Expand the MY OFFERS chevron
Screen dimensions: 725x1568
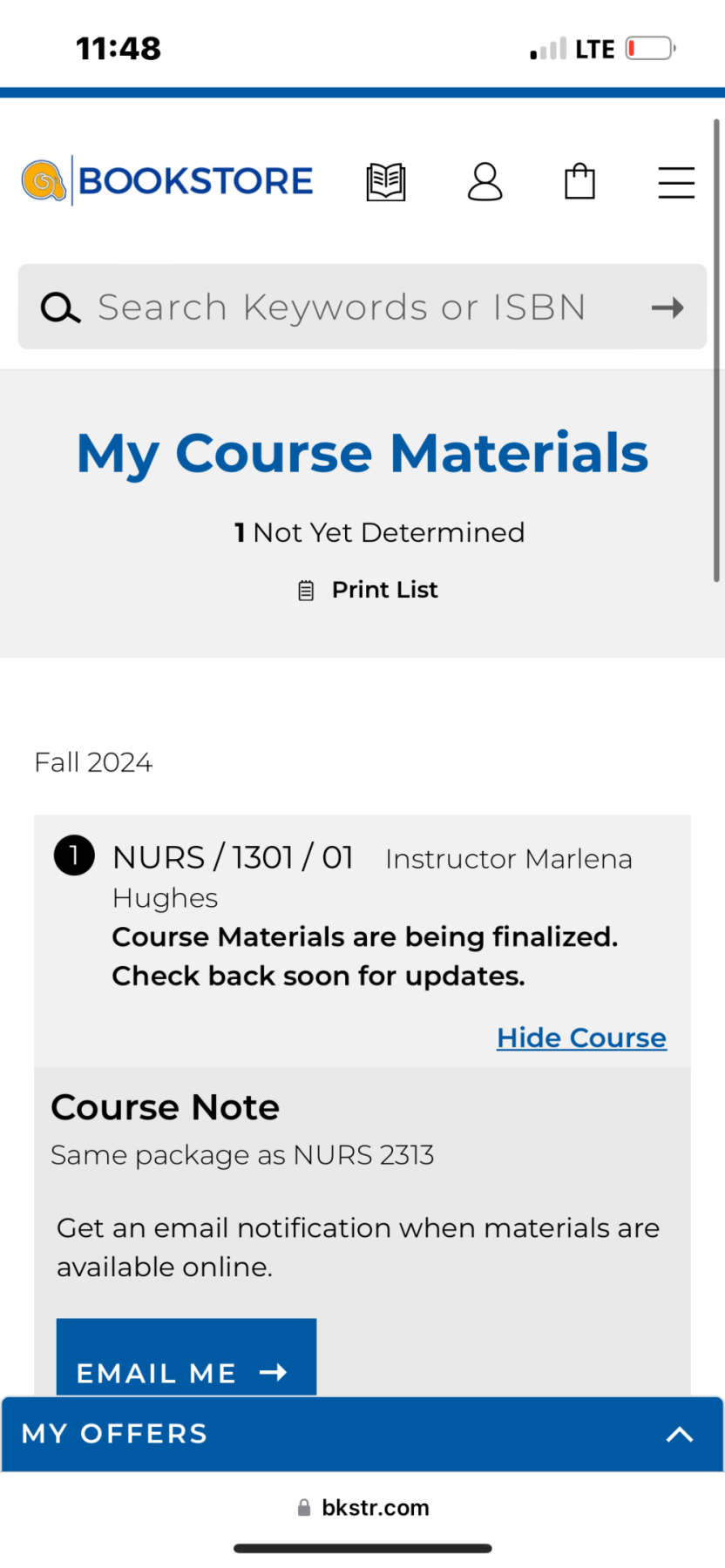coord(680,1435)
